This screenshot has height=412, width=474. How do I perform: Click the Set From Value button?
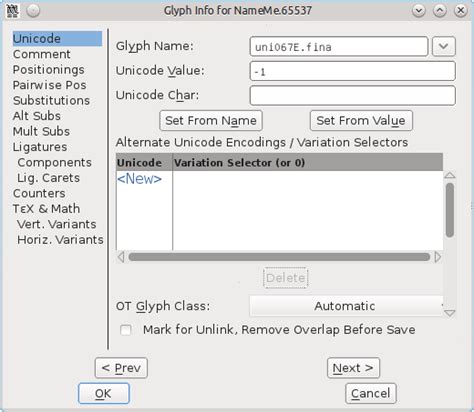(361, 121)
